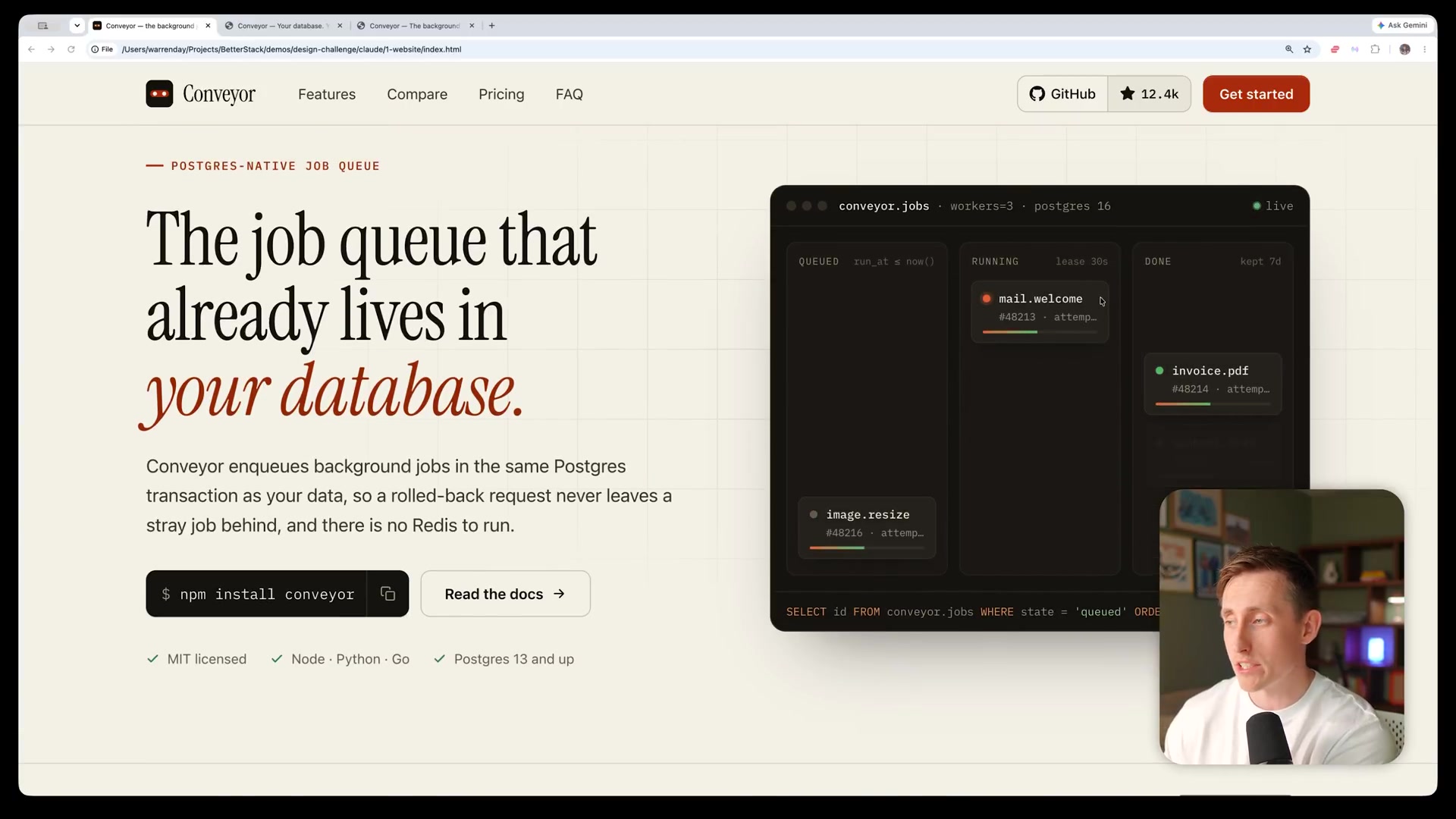Click the 'npm install conveyor' command text
Viewport: 1456px width, 819px height.
click(x=267, y=595)
